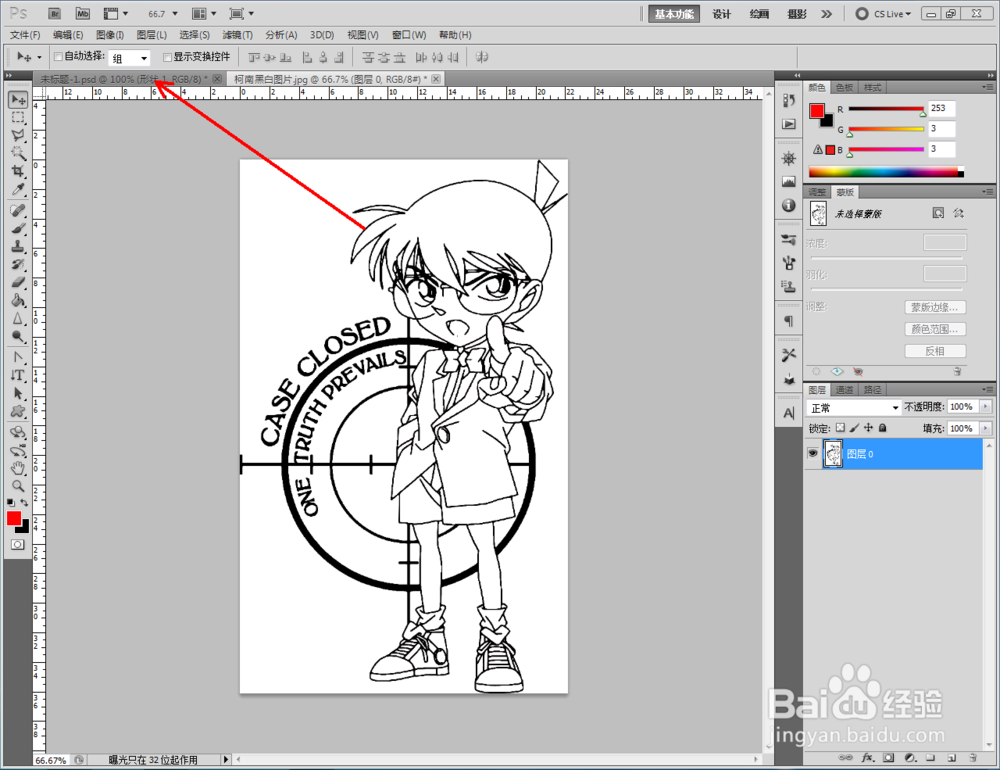Select the Hand tool

[x=18, y=468]
